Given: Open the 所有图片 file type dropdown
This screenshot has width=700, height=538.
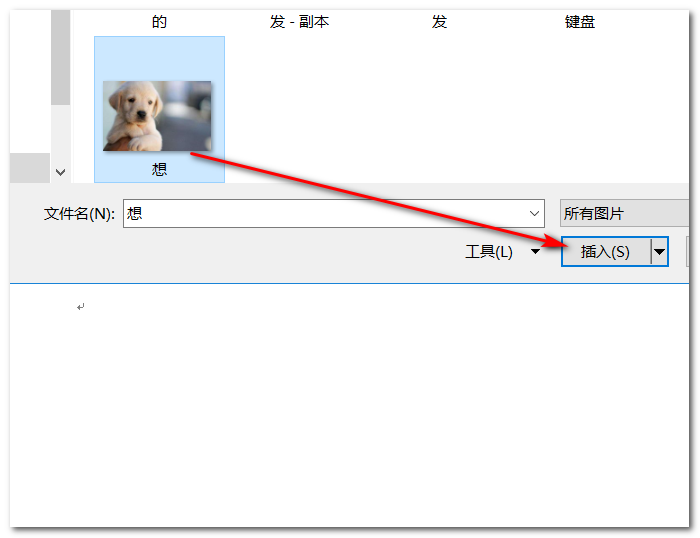Looking at the screenshot, I should click(624, 213).
